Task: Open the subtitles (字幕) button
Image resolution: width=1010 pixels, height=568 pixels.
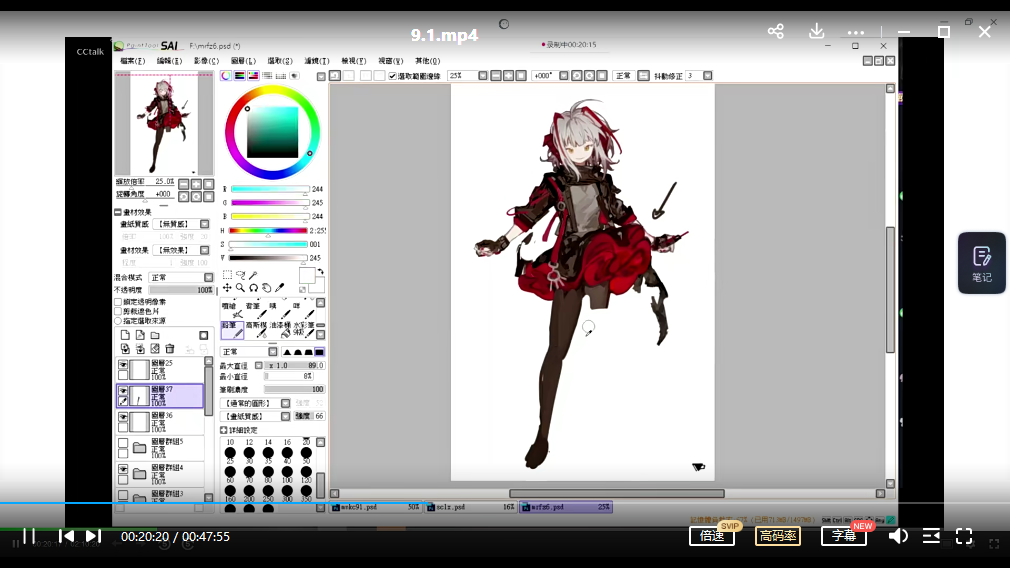Action: click(x=844, y=536)
